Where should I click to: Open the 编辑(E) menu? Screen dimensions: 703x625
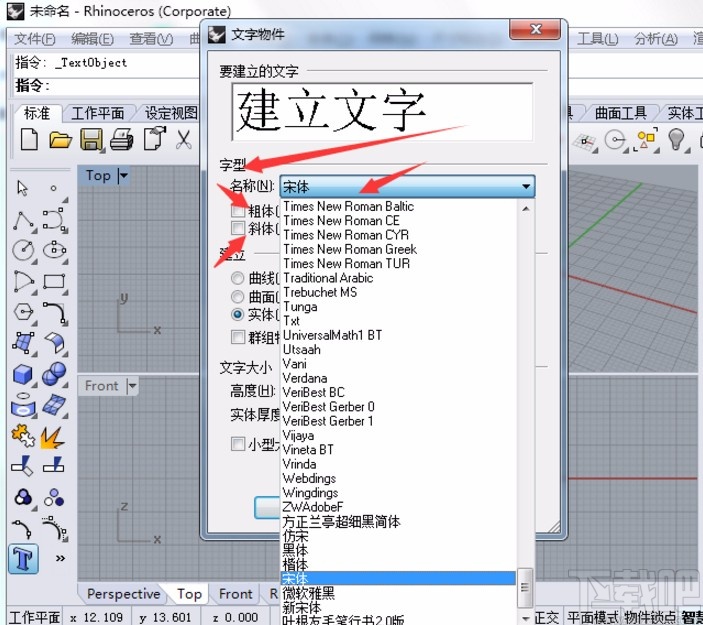pos(92,39)
